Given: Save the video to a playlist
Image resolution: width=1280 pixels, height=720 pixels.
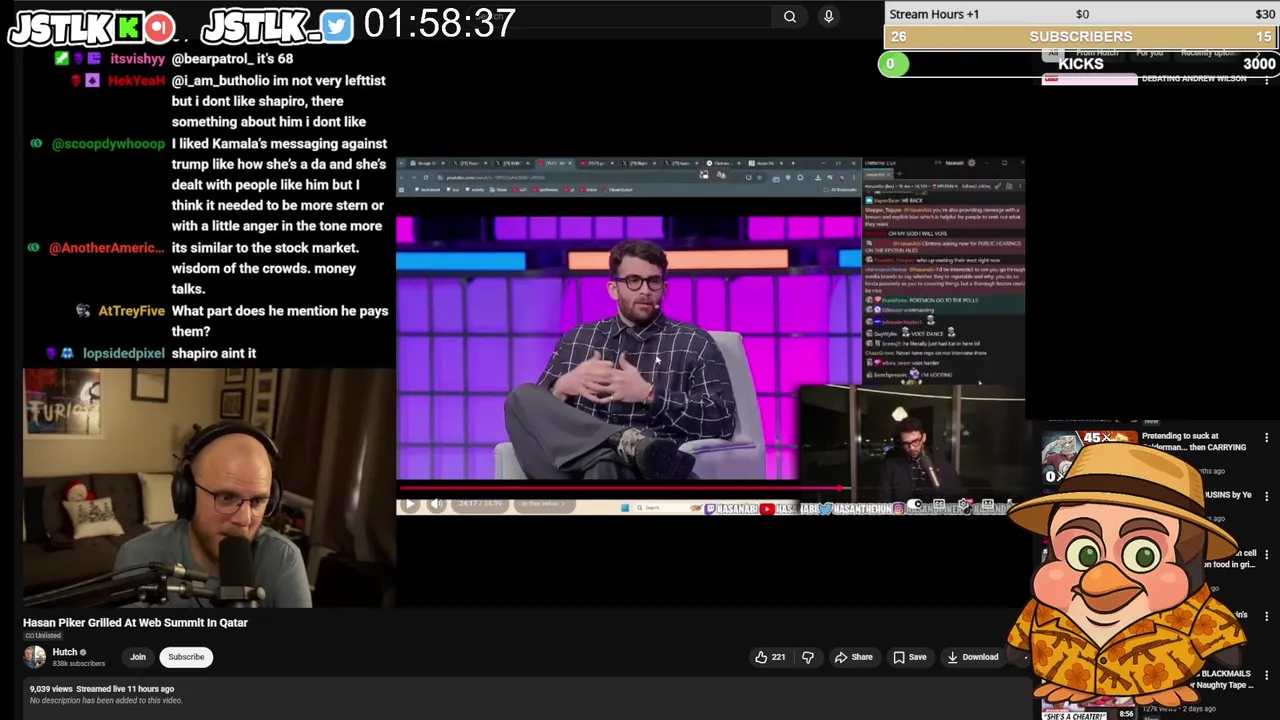Looking at the screenshot, I should (909, 657).
